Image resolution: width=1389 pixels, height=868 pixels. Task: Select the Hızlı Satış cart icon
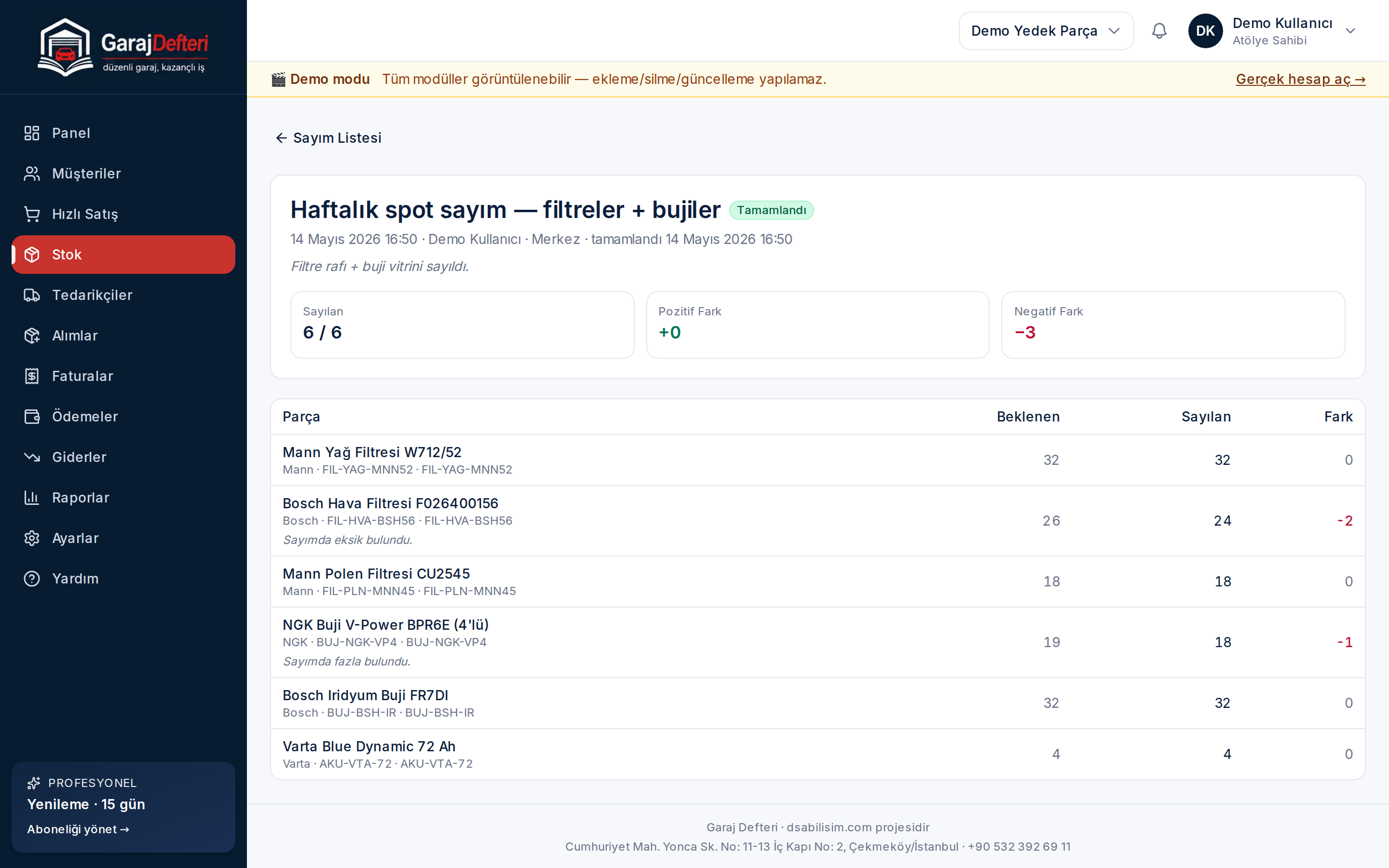pos(31,214)
